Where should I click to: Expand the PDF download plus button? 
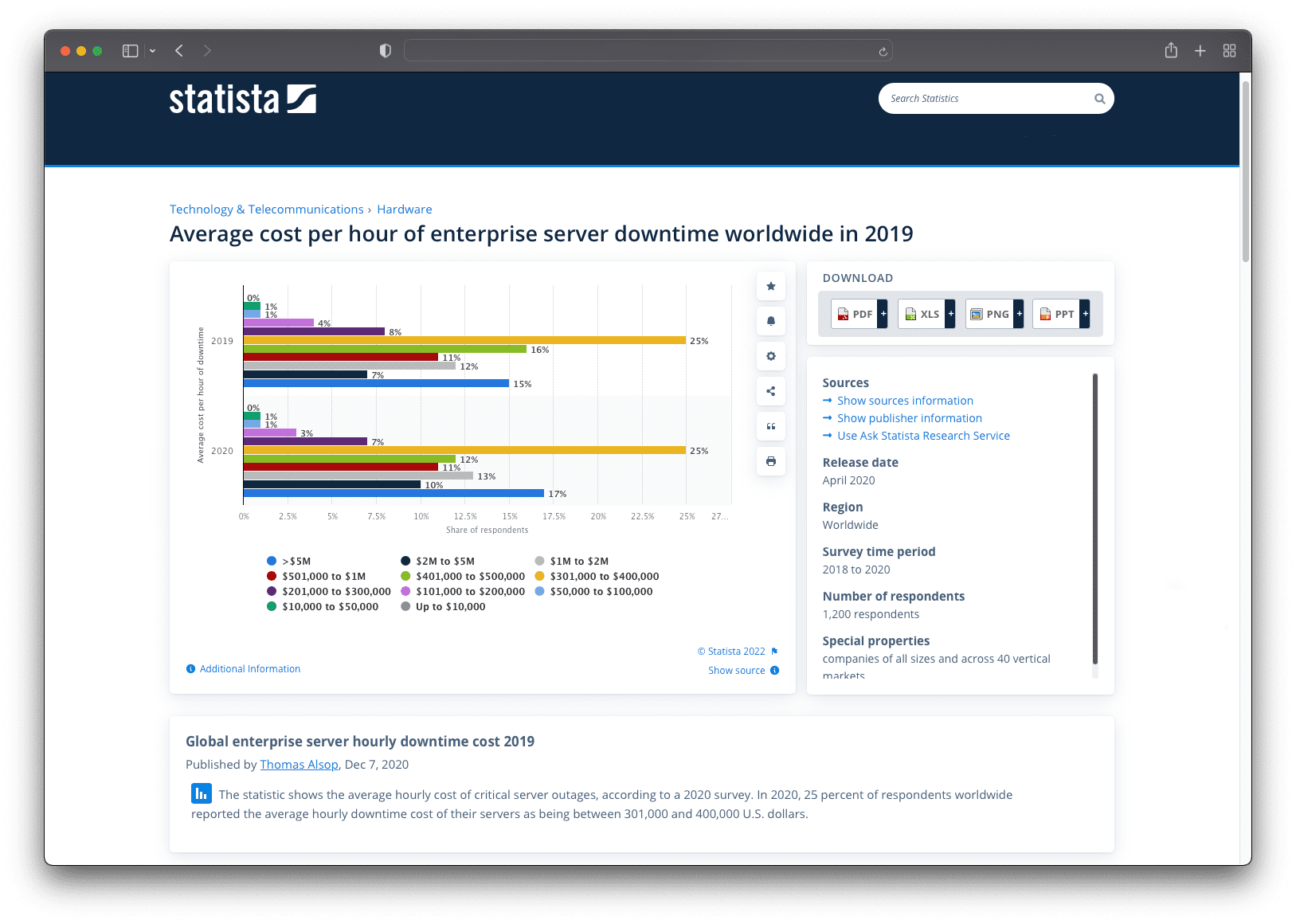tap(883, 314)
